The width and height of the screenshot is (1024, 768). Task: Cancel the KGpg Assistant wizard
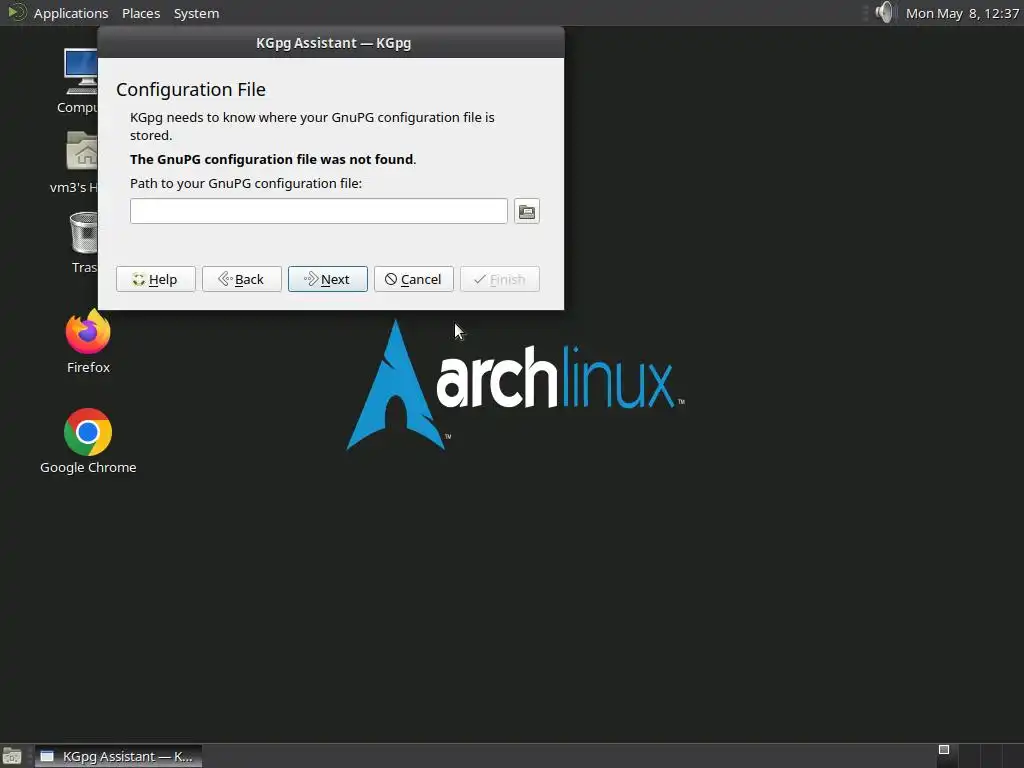pos(413,279)
